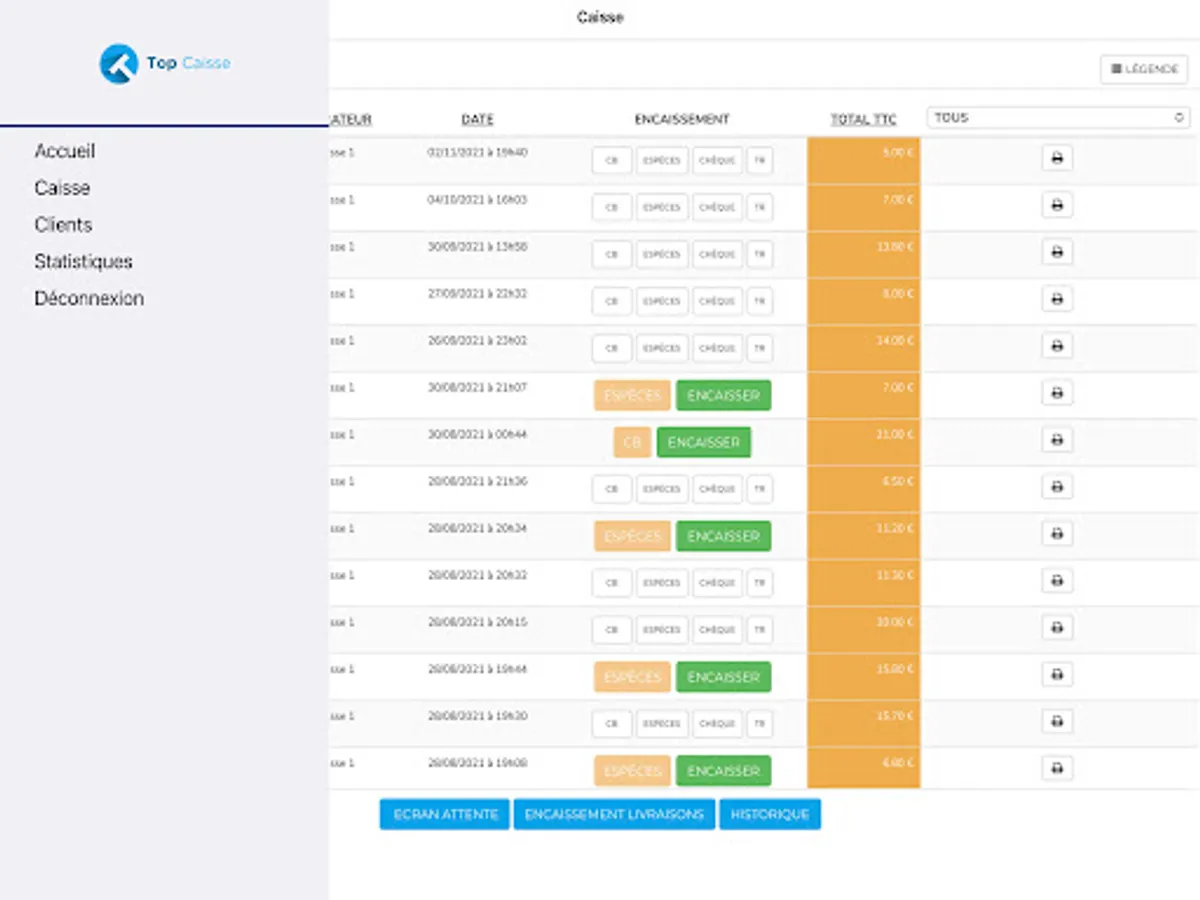Print the ticket from 23h02 row
The width and height of the screenshot is (1200, 900).
click(x=1057, y=346)
